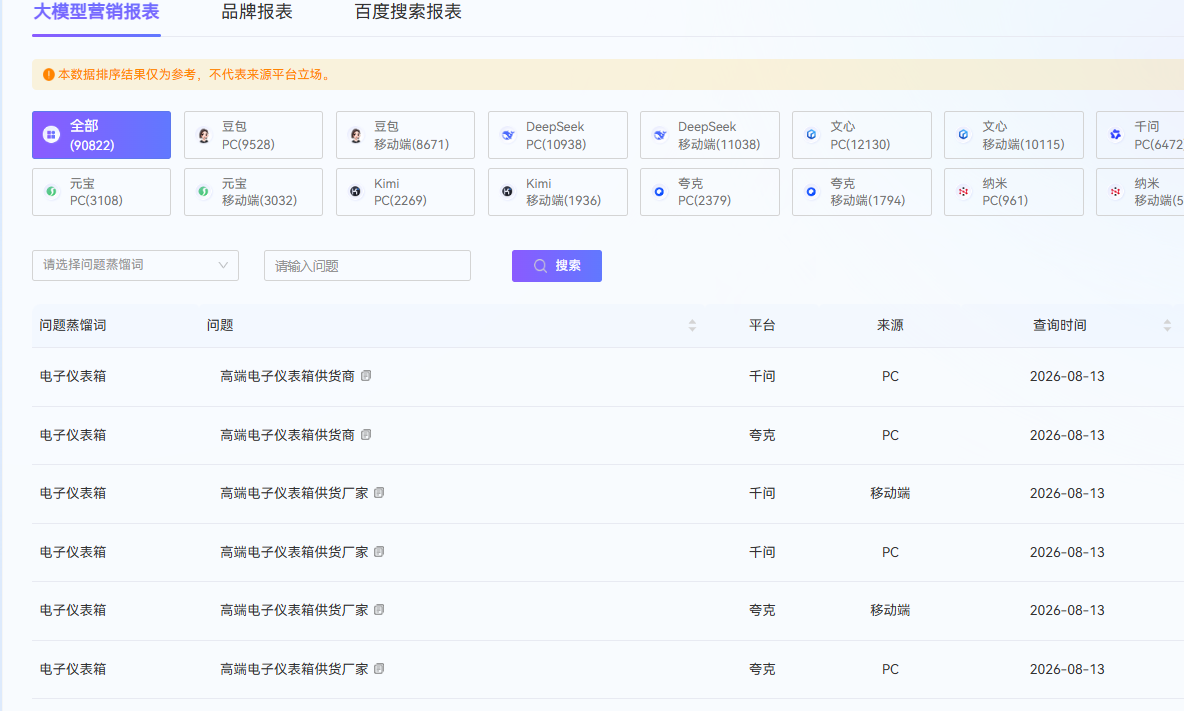Image resolution: width=1184 pixels, height=711 pixels.
Task: Copy 供货厂家 question in 千问 PC row
Action: pyautogui.click(x=380, y=551)
